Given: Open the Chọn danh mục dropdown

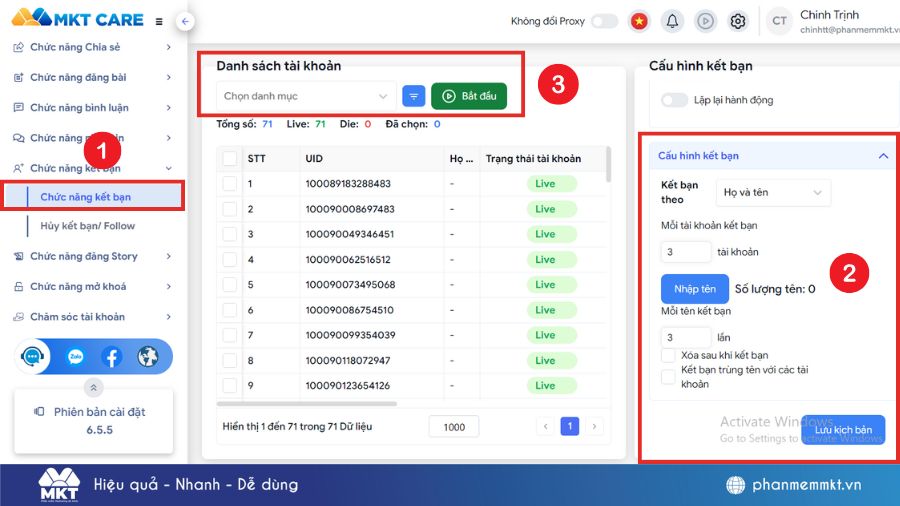Looking at the screenshot, I should [x=306, y=96].
